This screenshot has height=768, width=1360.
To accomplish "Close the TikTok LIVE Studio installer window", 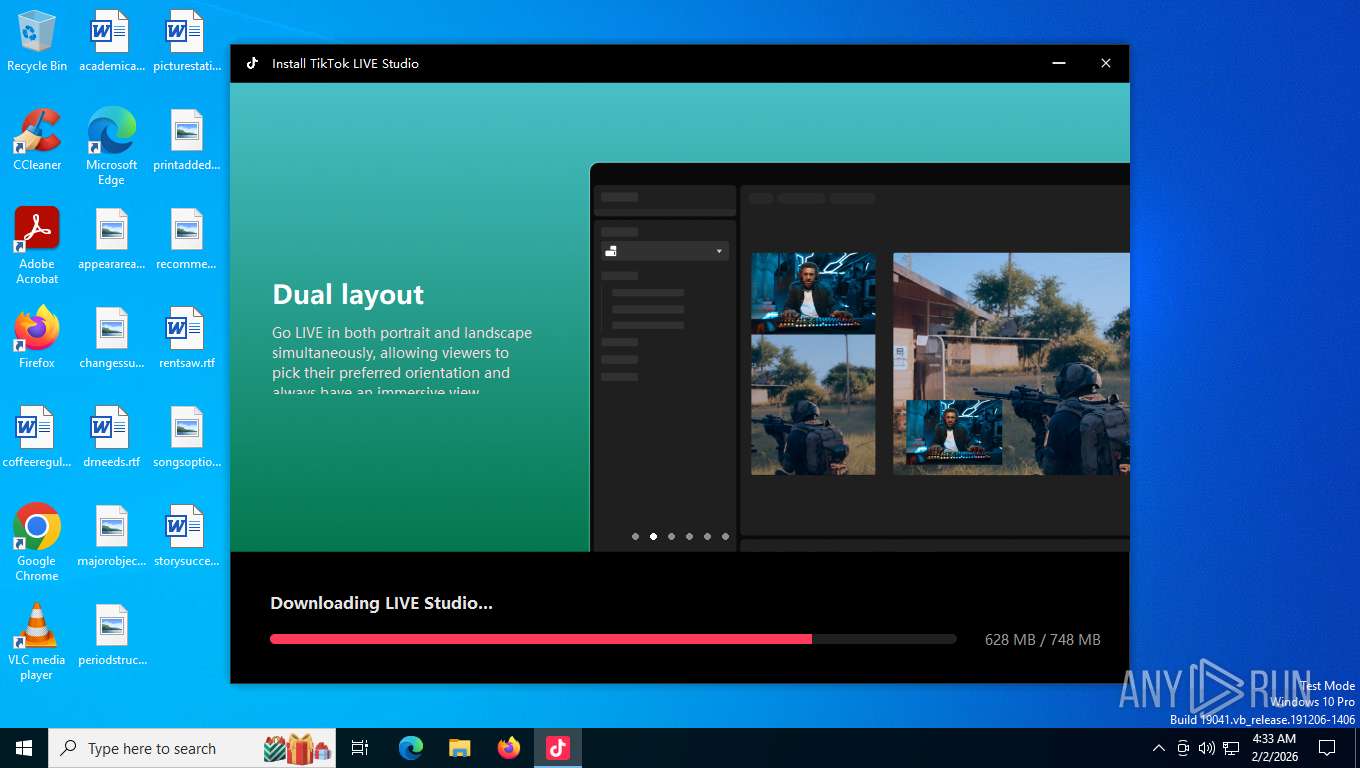I will click(1105, 63).
